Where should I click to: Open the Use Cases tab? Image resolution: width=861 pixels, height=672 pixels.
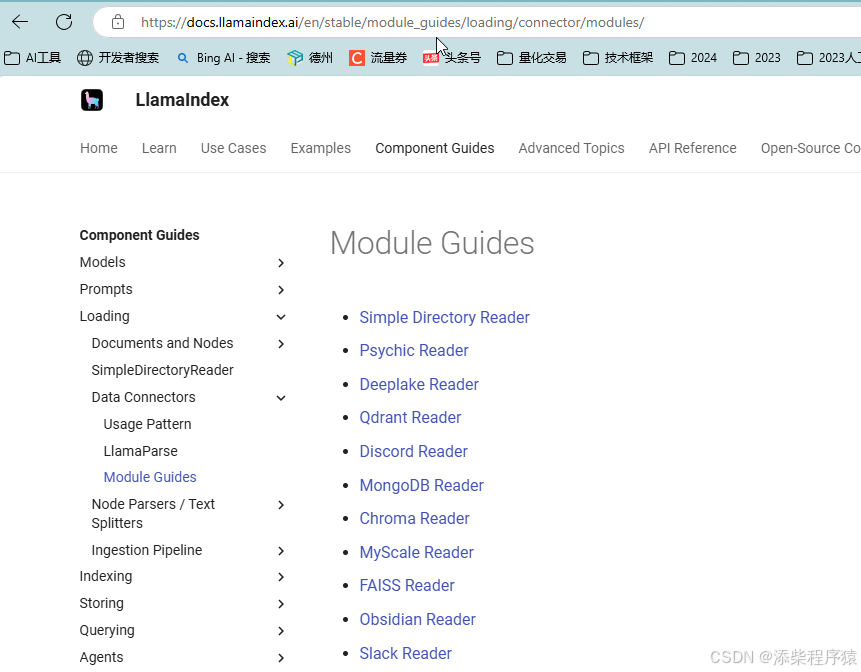click(233, 148)
